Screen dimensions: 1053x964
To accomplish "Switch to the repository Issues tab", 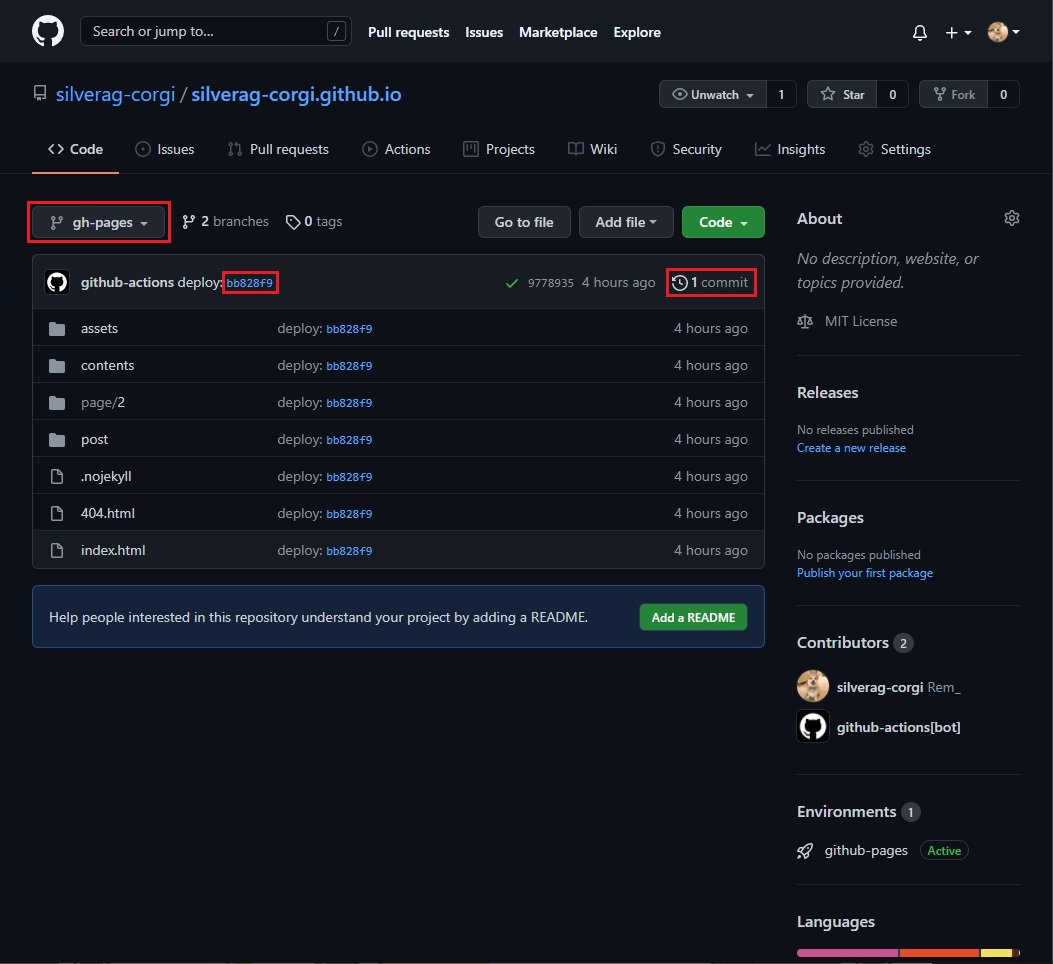I will (165, 149).
